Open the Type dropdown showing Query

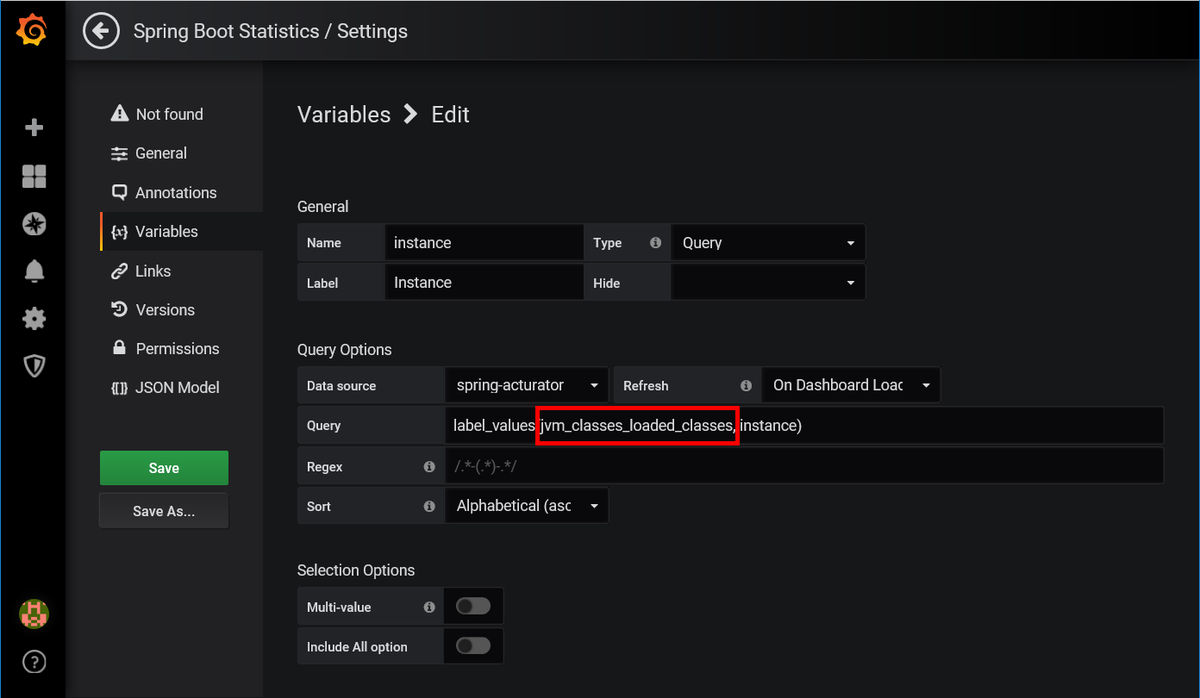[x=768, y=243]
